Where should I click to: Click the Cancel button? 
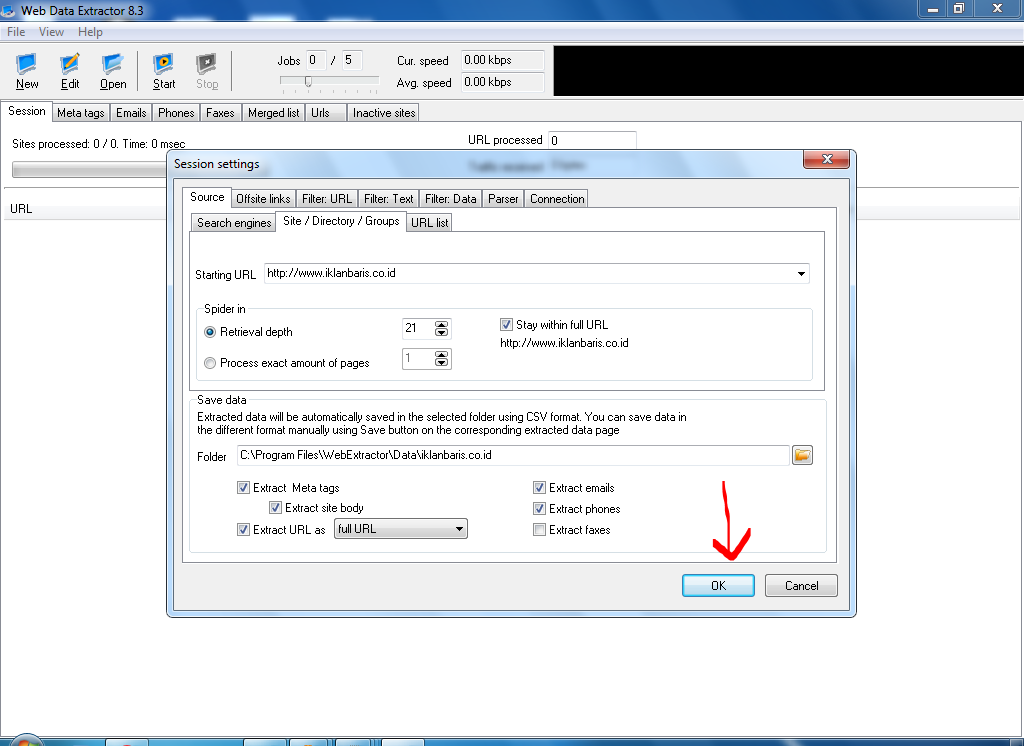coord(801,585)
